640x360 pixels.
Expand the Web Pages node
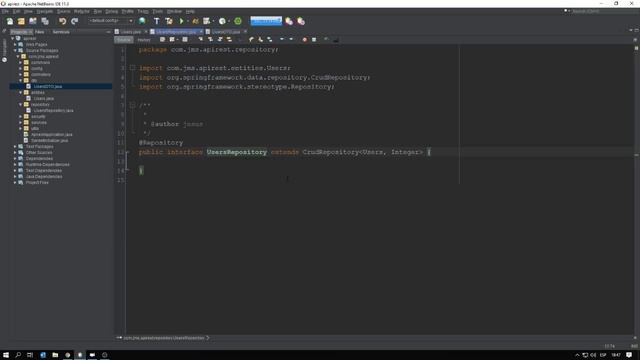tap(16, 44)
